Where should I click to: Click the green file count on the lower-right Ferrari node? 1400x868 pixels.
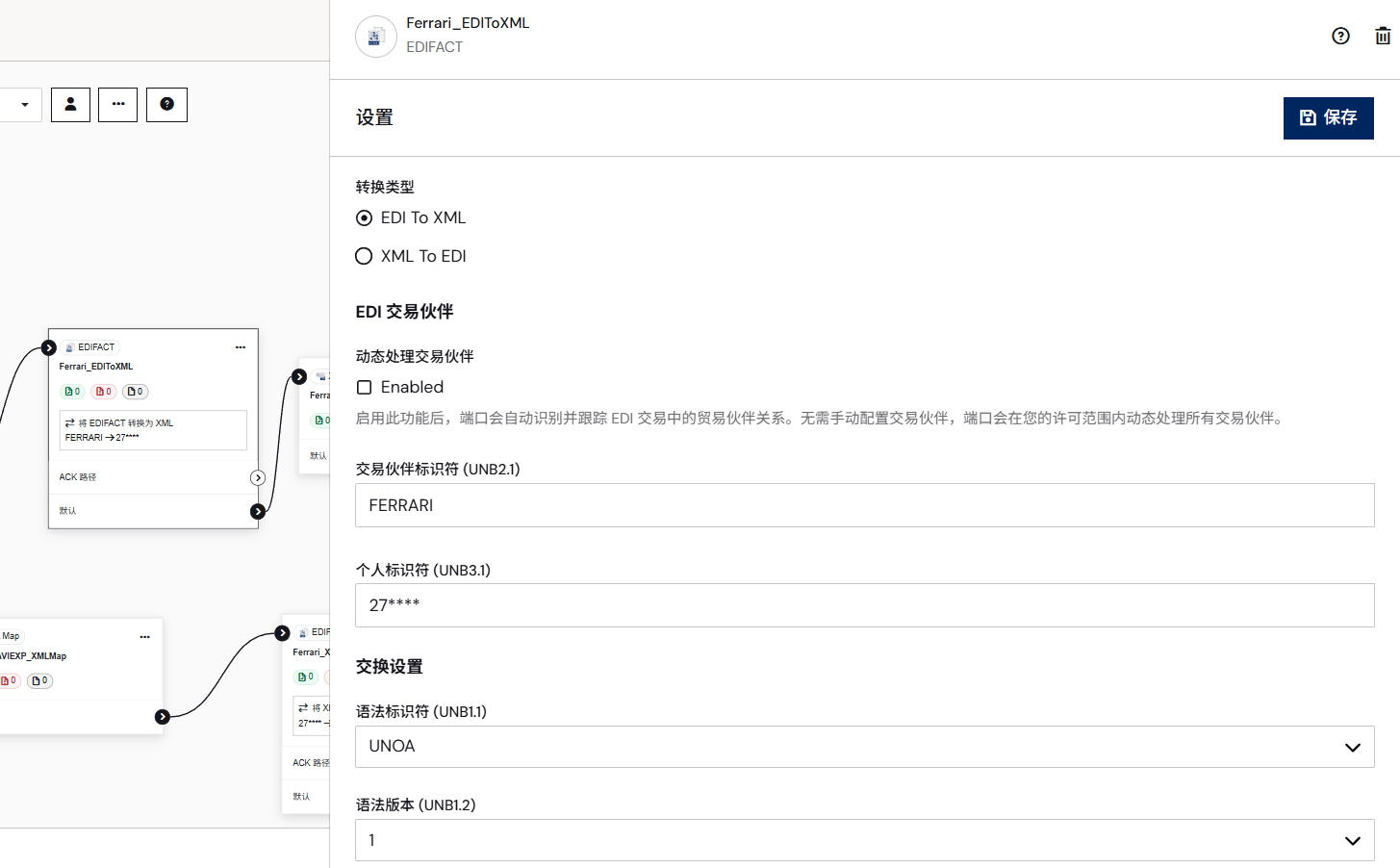click(x=305, y=677)
